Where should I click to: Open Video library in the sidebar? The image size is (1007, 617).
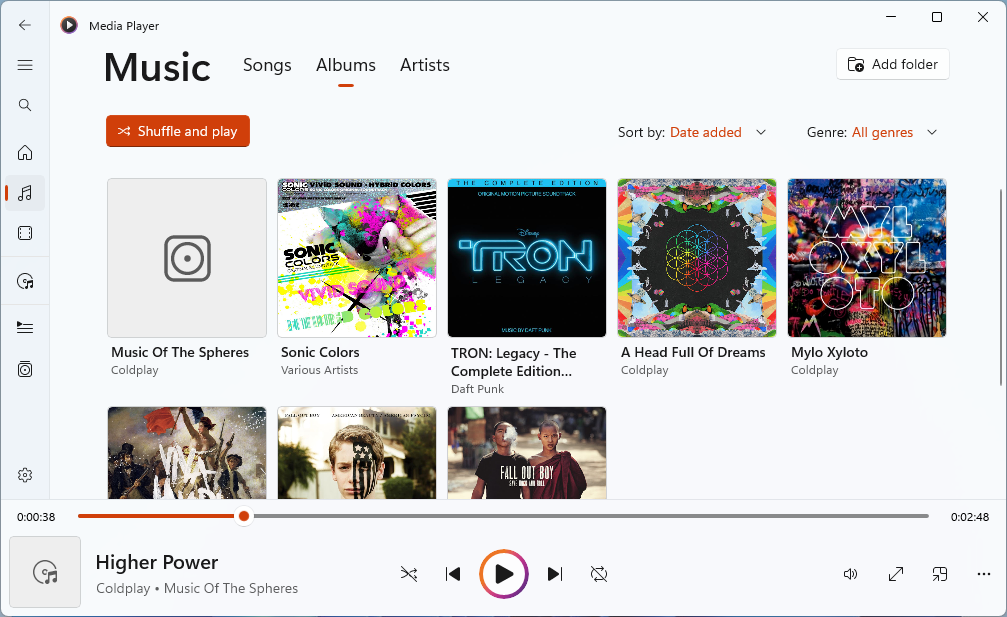tap(24, 233)
